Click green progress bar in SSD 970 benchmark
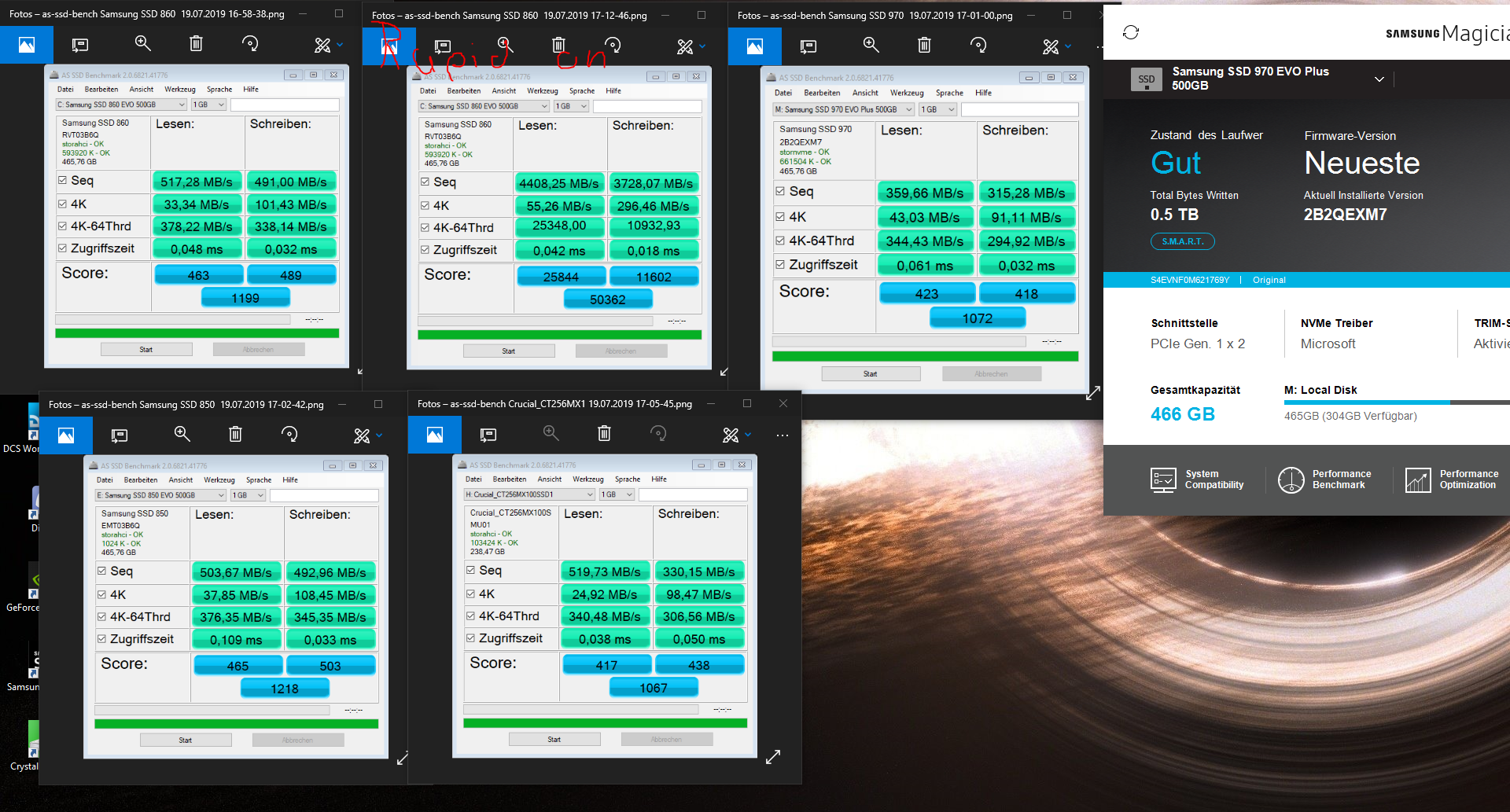 [x=925, y=356]
